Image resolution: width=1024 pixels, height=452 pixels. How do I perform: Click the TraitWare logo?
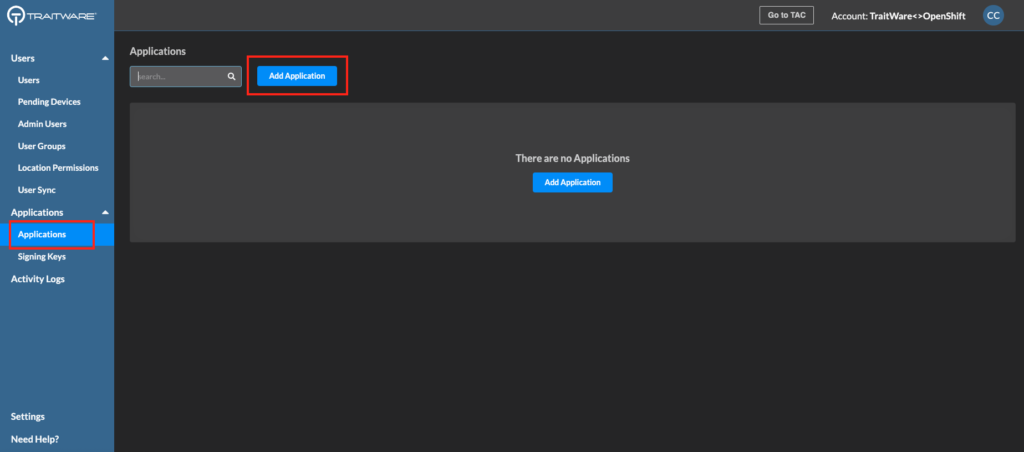click(52, 15)
